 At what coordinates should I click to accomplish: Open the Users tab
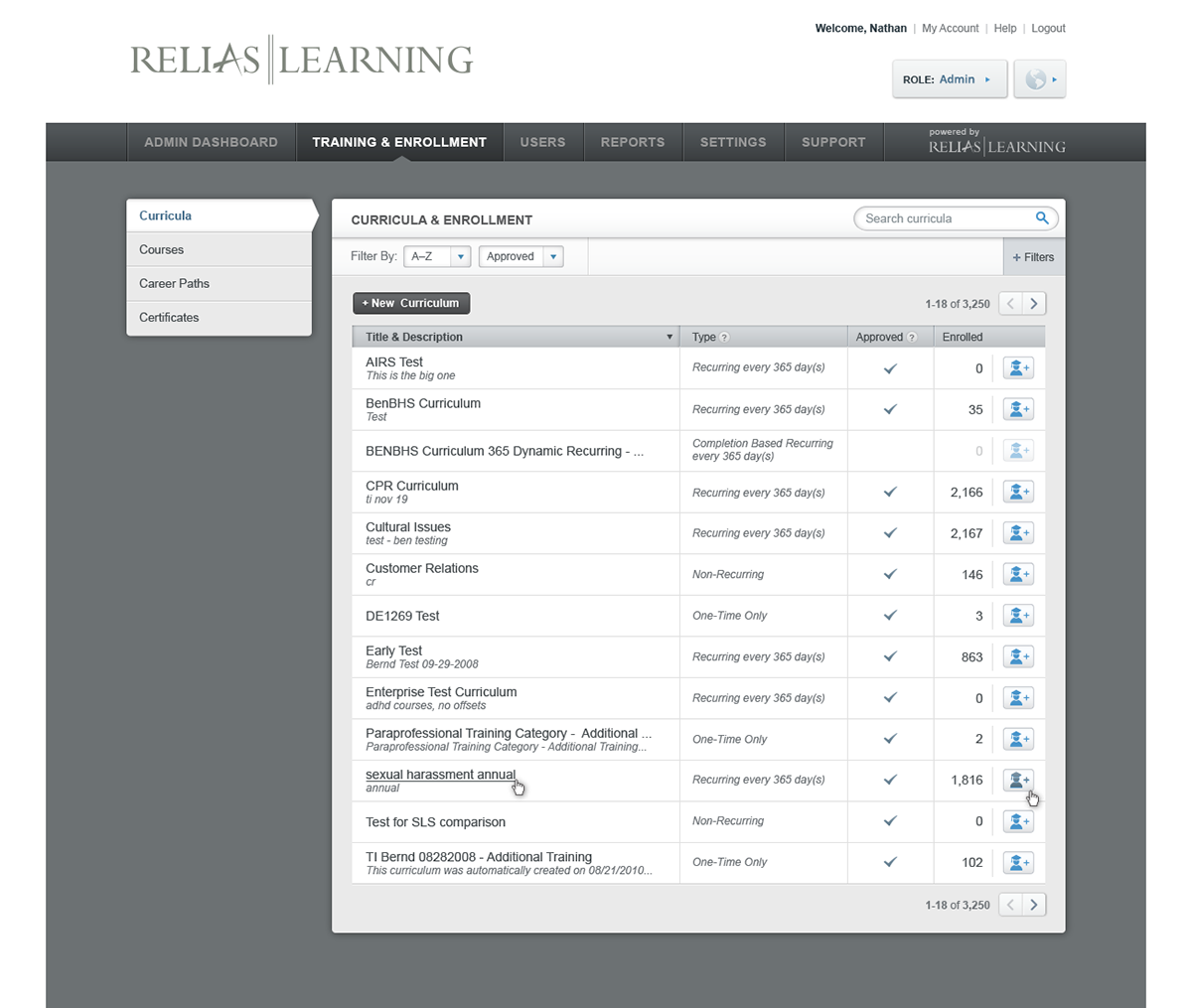(543, 142)
